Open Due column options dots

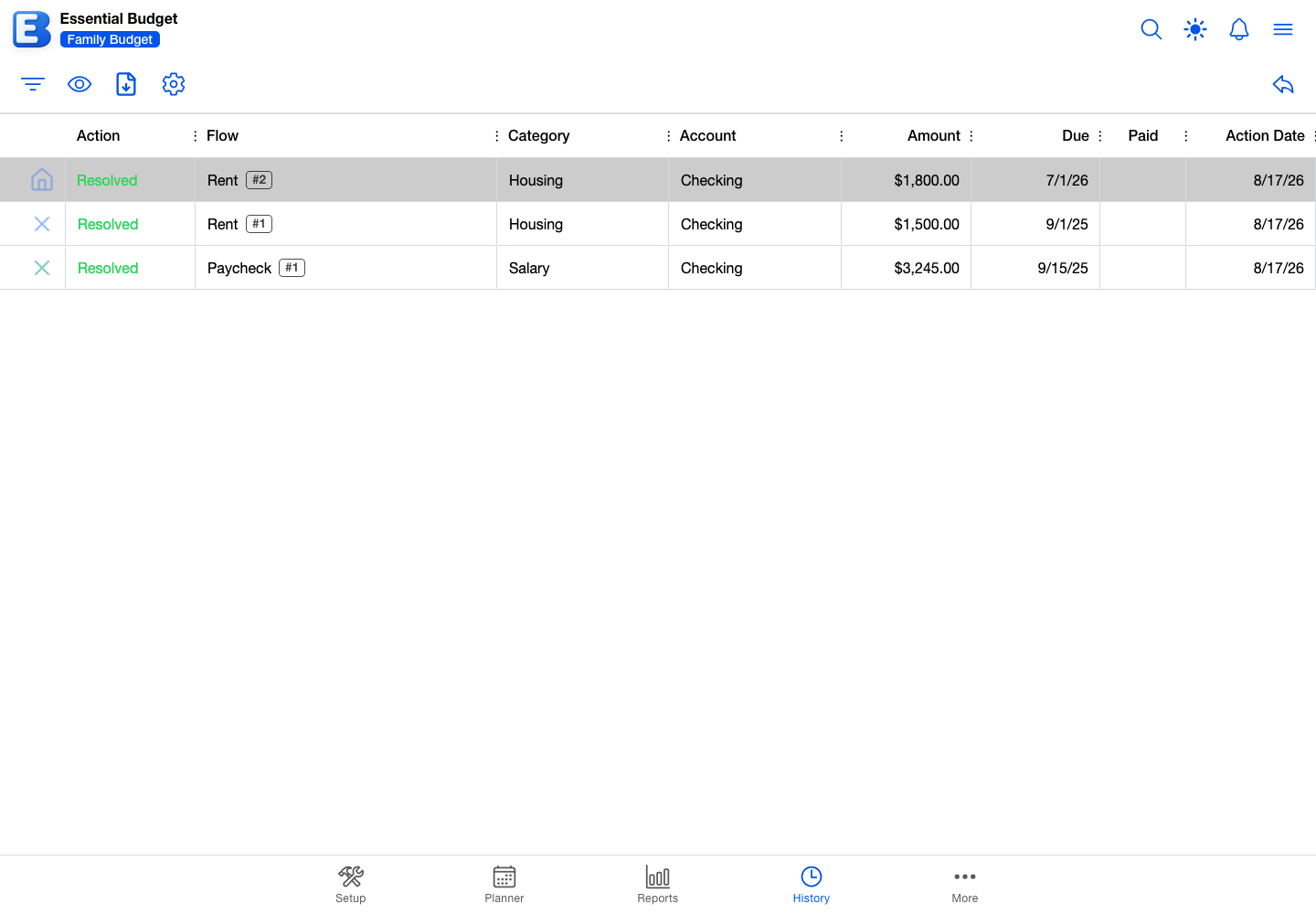(x=1099, y=135)
